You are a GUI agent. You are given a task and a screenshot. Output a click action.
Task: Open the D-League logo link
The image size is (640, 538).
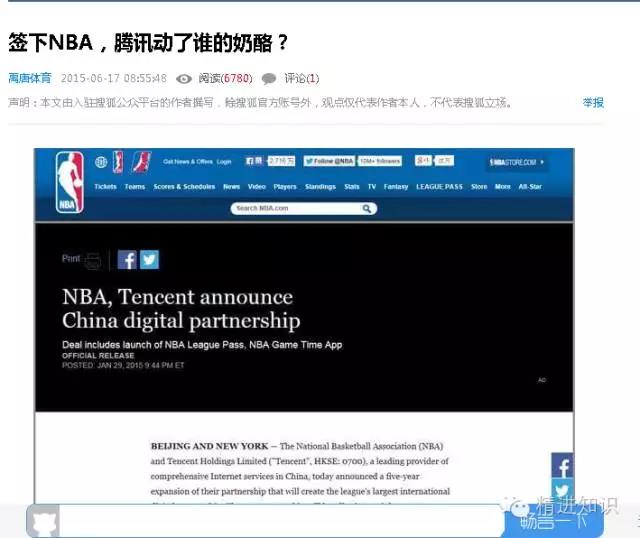[x=141, y=162]
